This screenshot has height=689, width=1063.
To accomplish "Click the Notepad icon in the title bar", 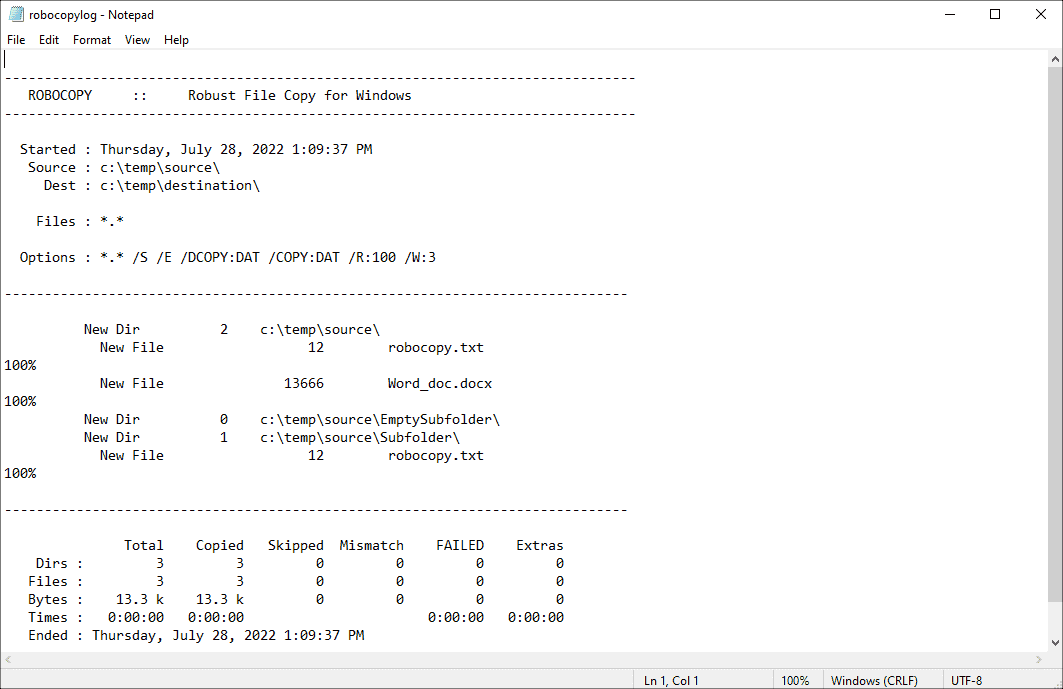I will tap(14, 14).
